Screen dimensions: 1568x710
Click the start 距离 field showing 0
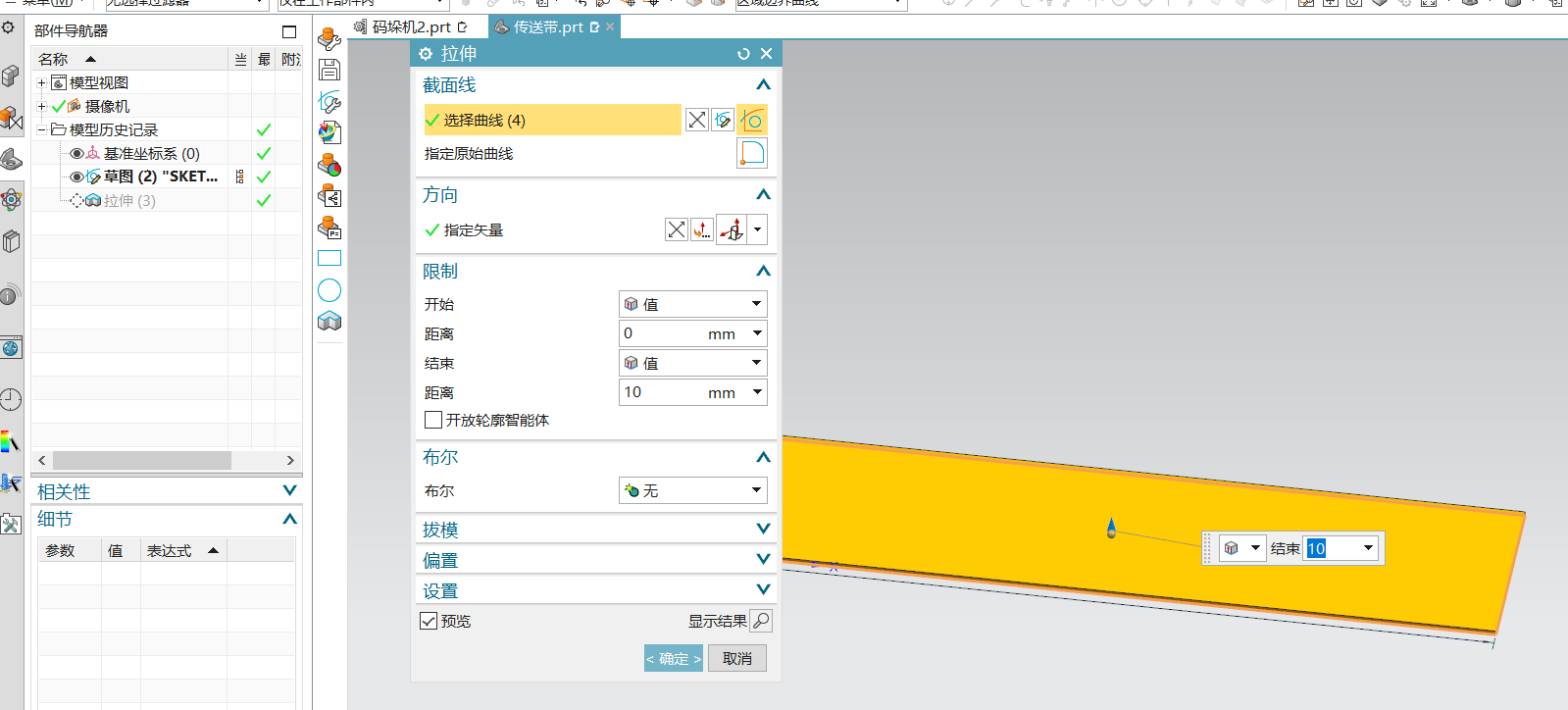click(692, 333)
